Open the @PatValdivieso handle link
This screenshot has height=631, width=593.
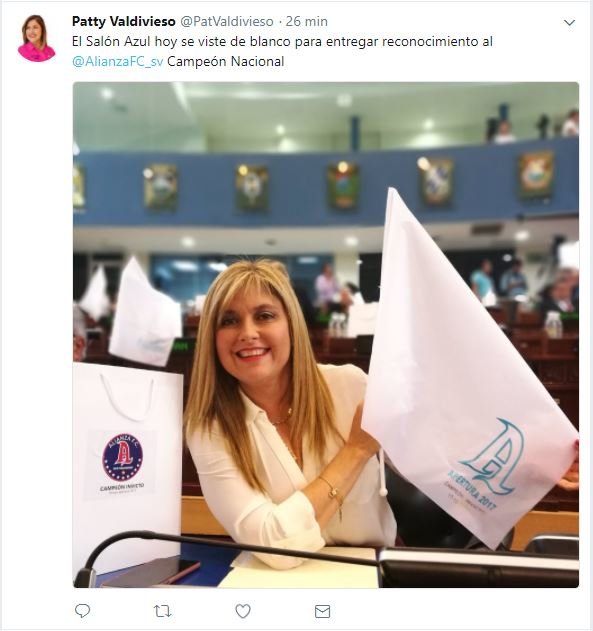click(x=227, y=21)
